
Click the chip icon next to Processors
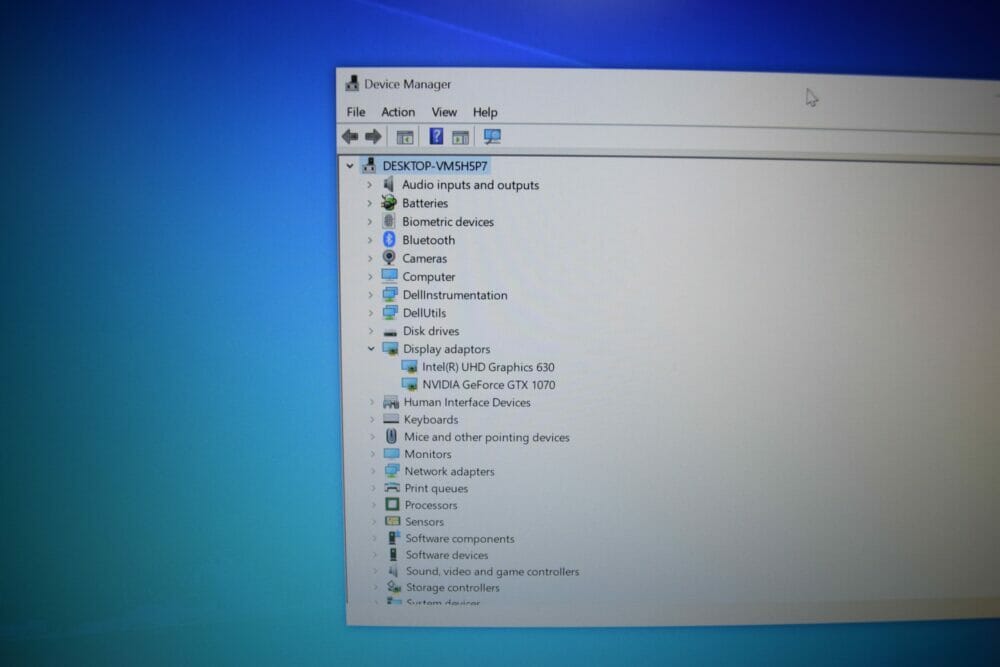pyautogui.click(x=392, y=504)
